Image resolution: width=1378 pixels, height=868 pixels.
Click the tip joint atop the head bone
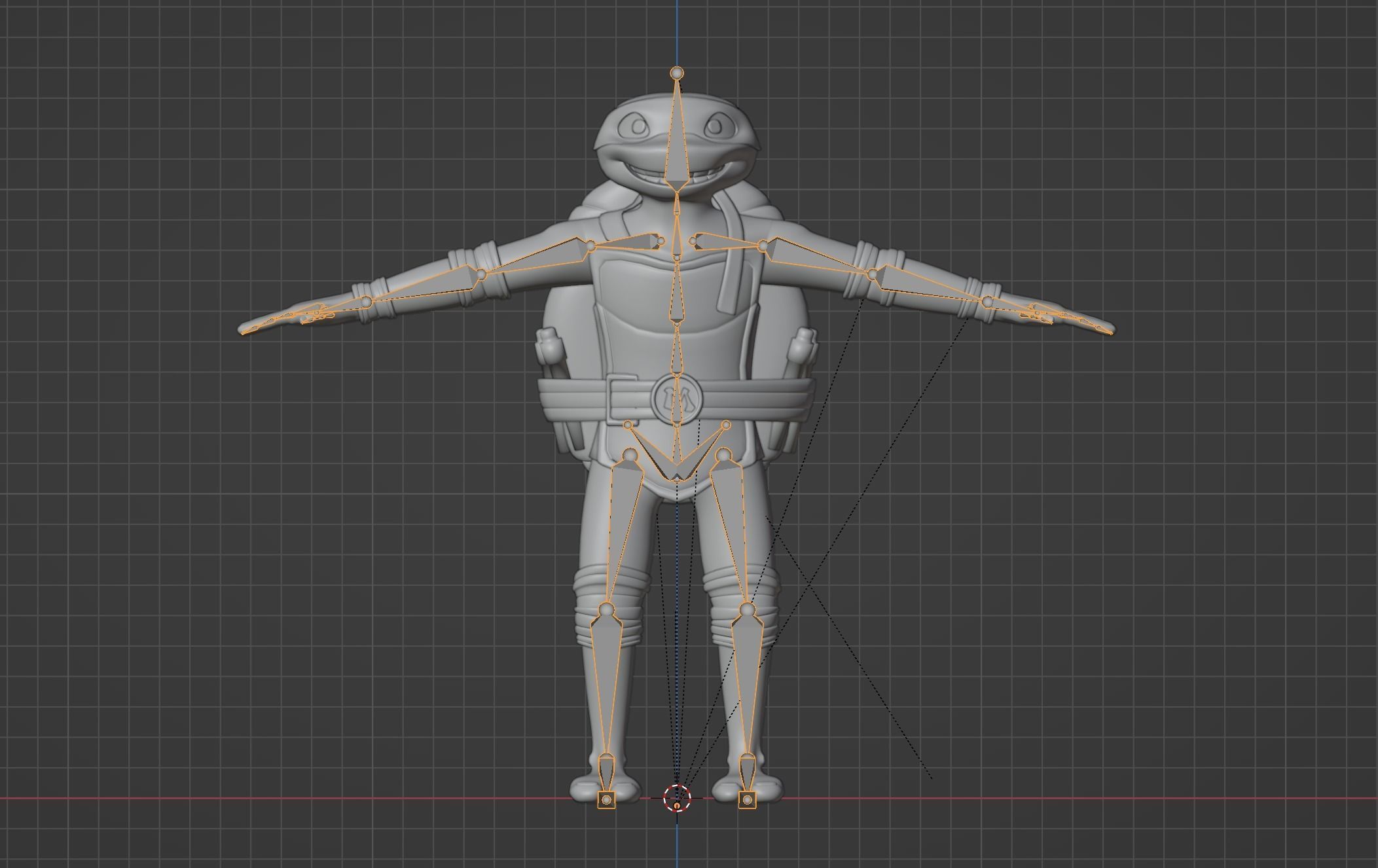coord(677,73)
